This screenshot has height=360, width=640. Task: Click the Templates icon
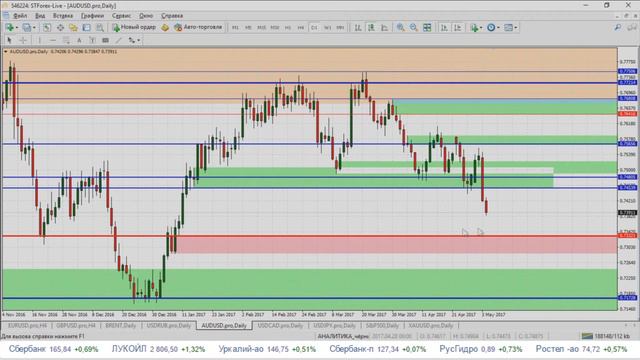click(508, 27)
